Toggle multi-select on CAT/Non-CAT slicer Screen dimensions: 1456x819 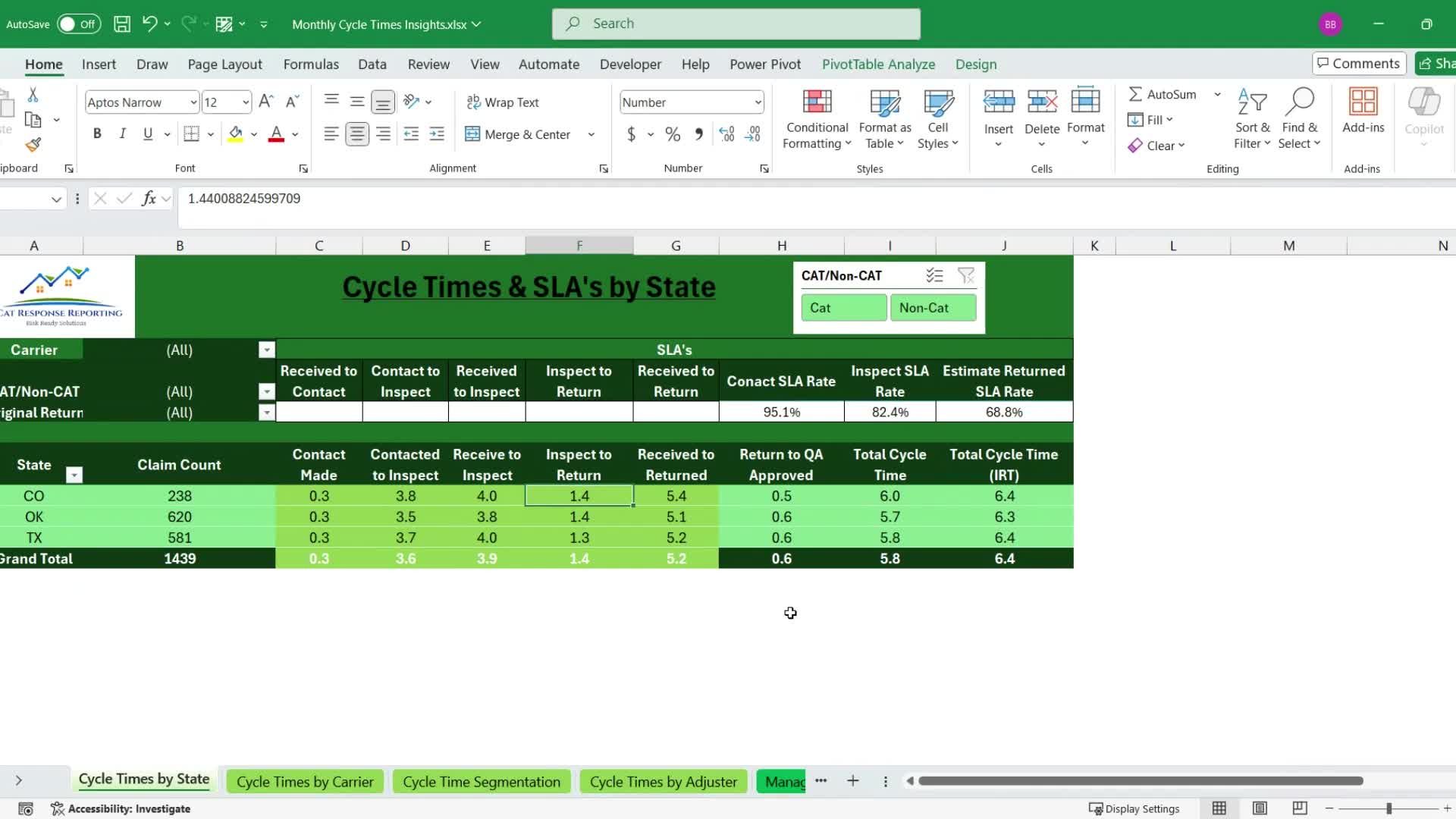pyautogui.click(x=934, y=275)
